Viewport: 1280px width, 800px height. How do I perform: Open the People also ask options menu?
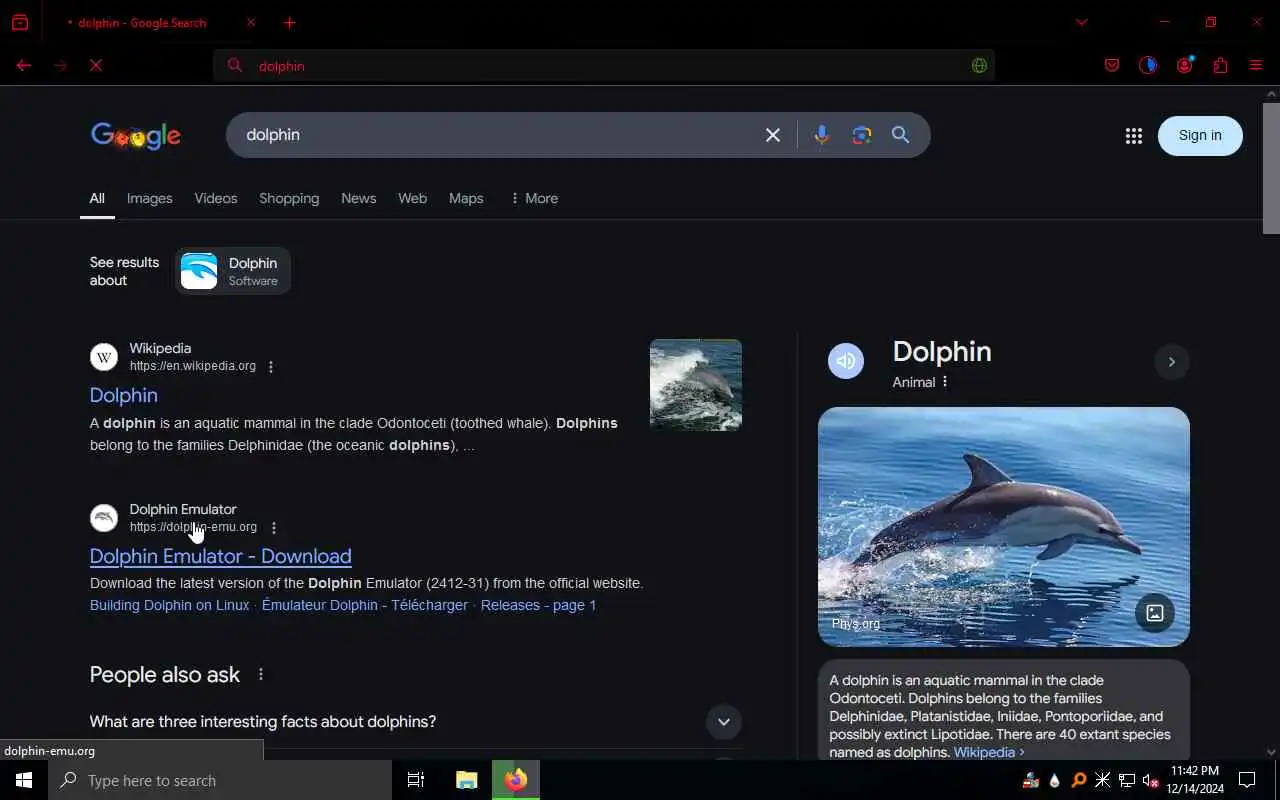pos(261,675)
